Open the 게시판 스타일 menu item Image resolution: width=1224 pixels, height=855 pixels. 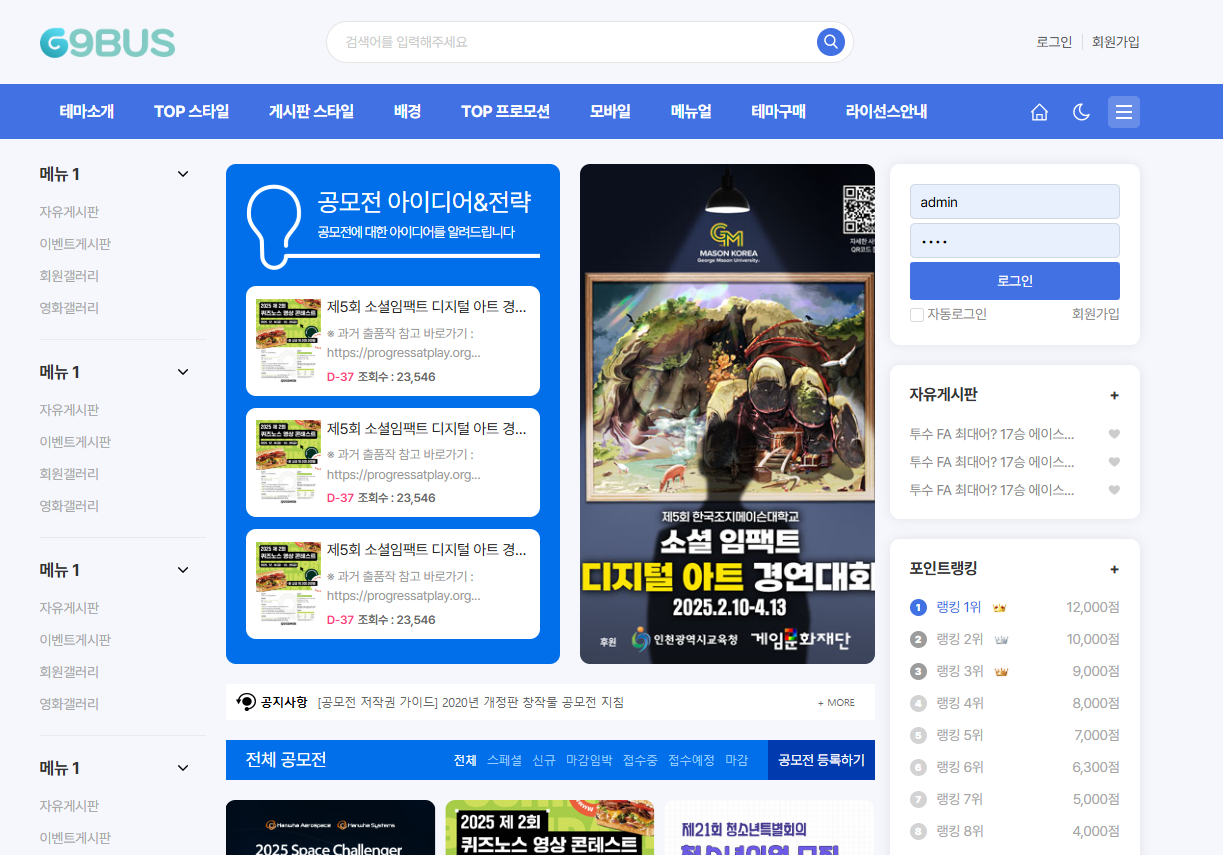pyautogui.click(x=311, y=112)
